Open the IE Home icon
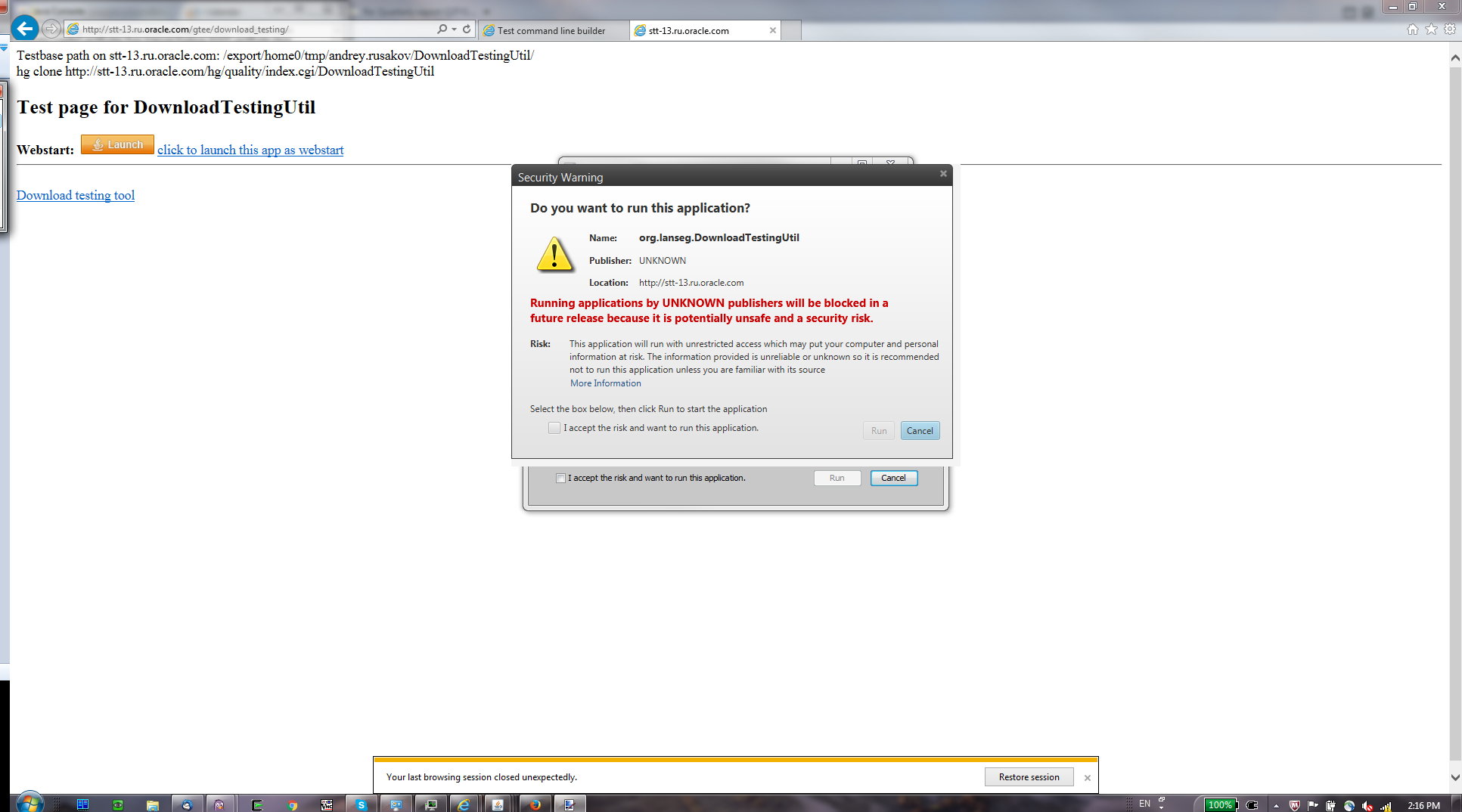The height and width of the screenshot is (812, 1462). tap(1412, 29)
